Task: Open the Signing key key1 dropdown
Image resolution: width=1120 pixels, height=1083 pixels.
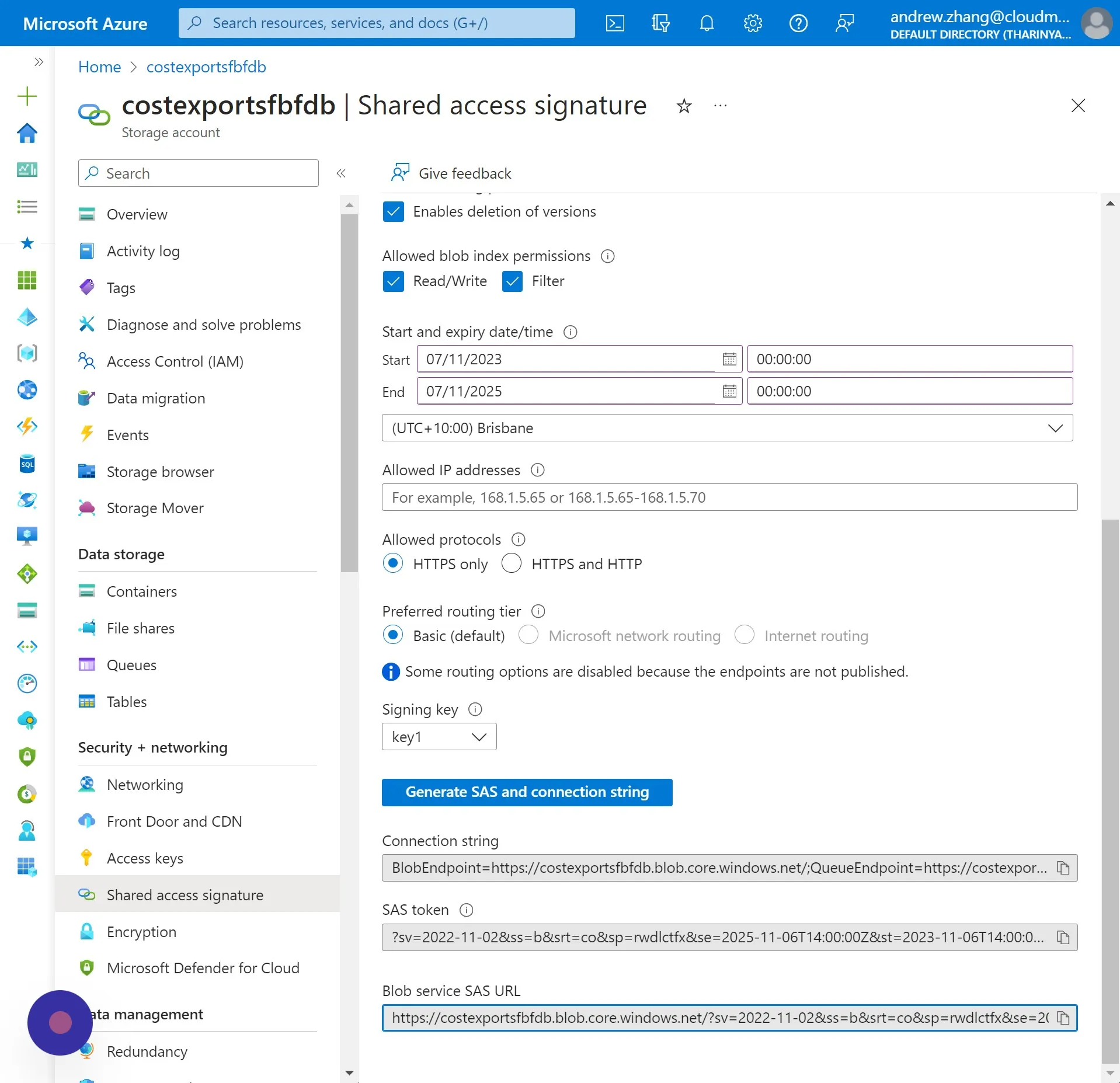Action: click(439, 737)
